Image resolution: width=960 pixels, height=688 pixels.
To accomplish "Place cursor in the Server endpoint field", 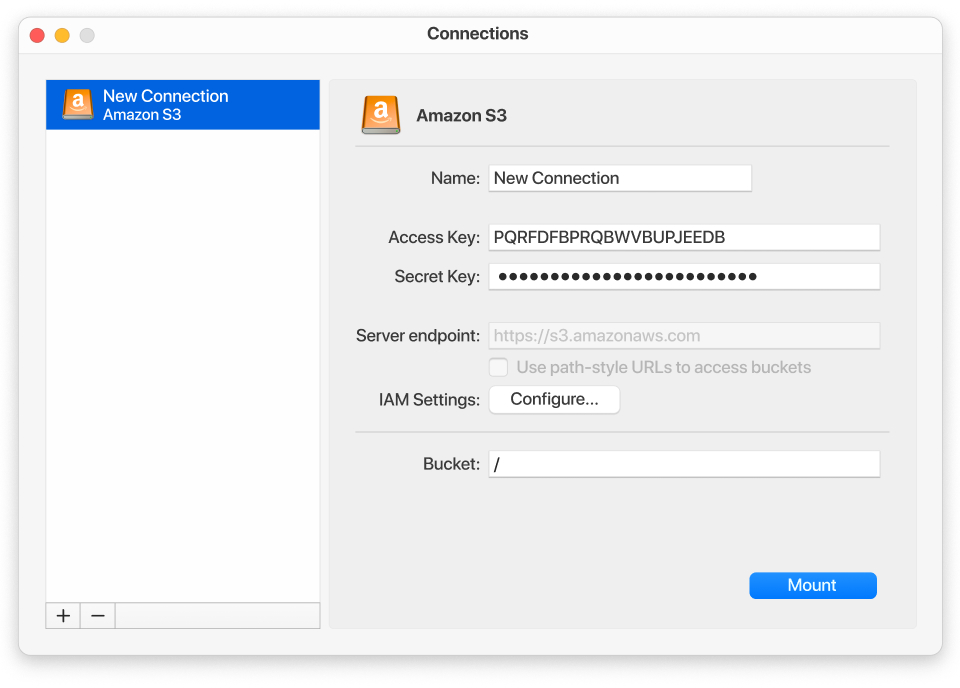I will point(684,335).
